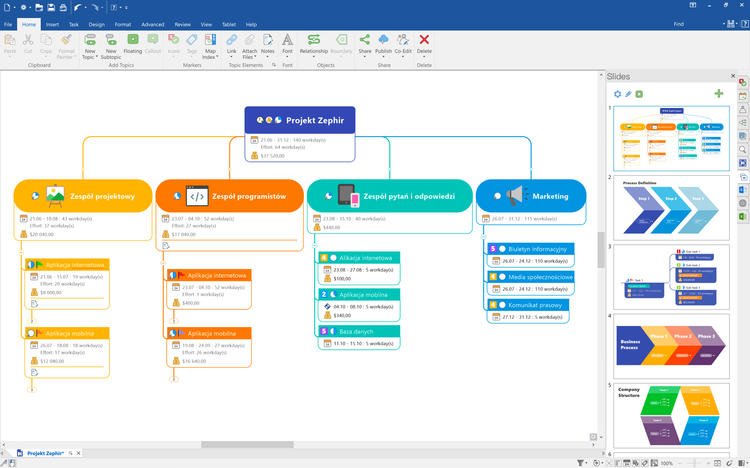Switch to the Advanced ribbon tab
Screen dimensions: 750x468
point(153,24)
